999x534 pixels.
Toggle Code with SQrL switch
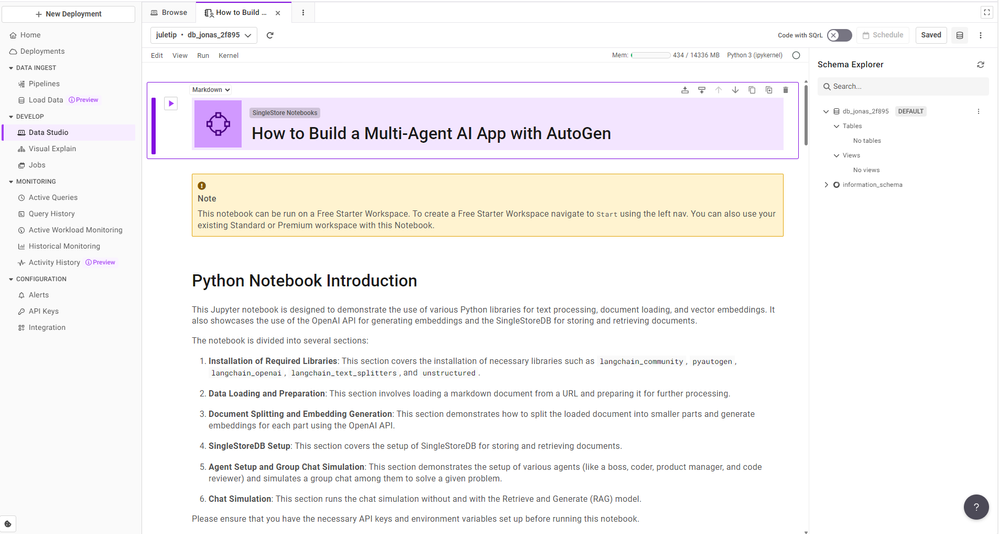tap(839, 36)
